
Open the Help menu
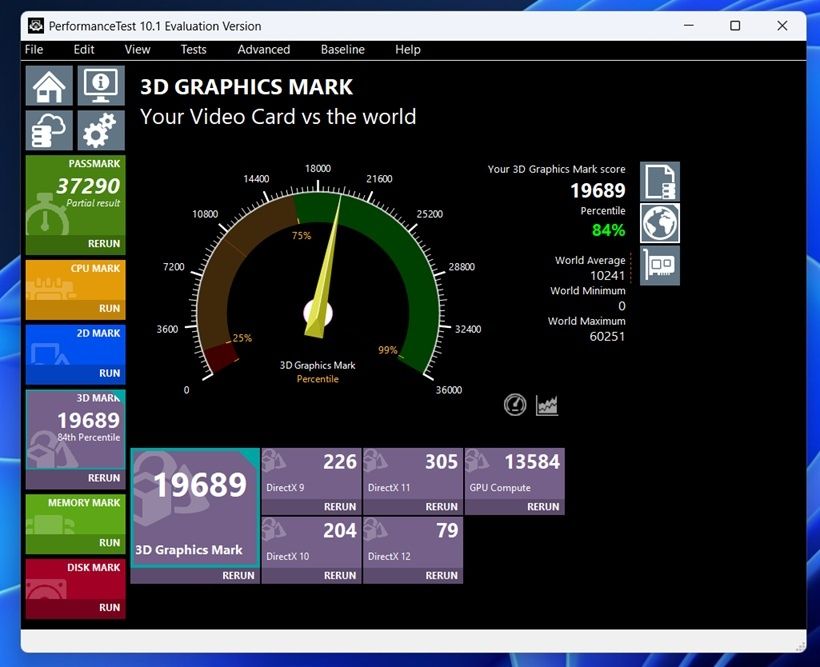click(408, 50)
